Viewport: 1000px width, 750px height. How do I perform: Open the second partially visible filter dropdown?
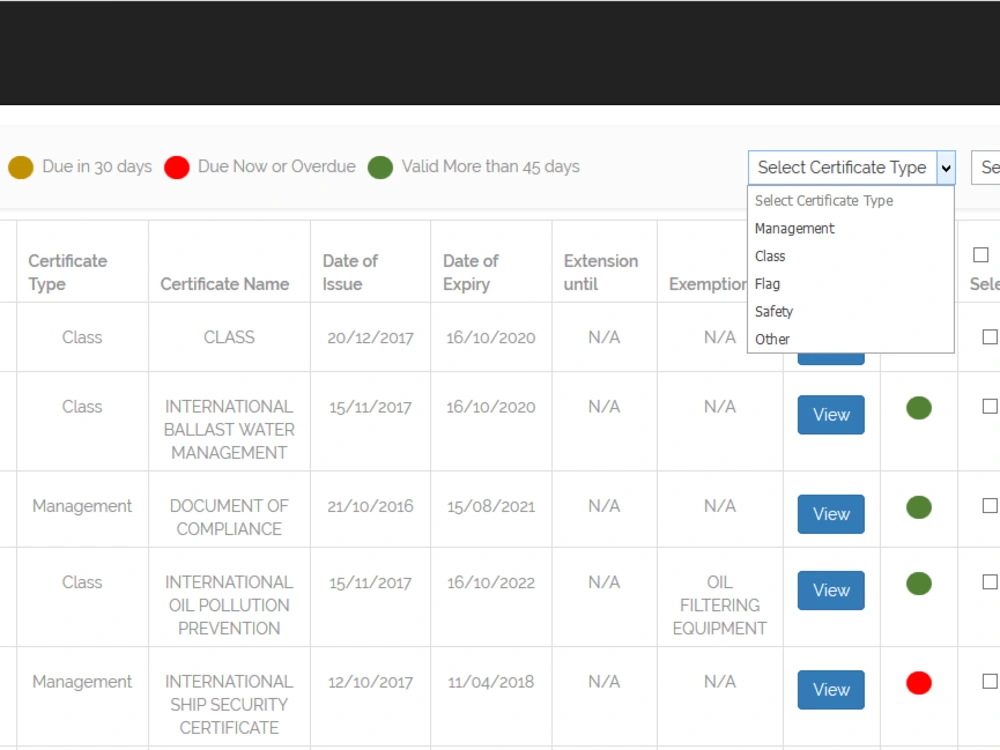click(985, 168)
